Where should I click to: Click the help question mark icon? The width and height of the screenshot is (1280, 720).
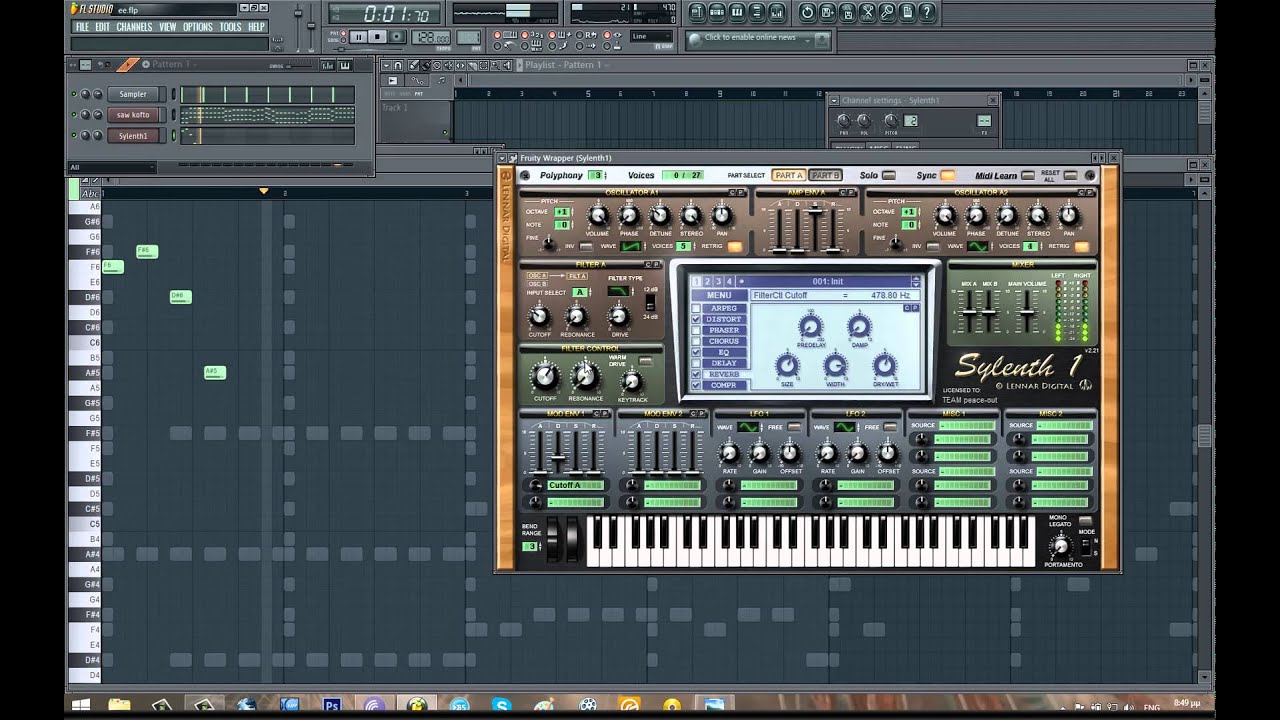(927, 12)
